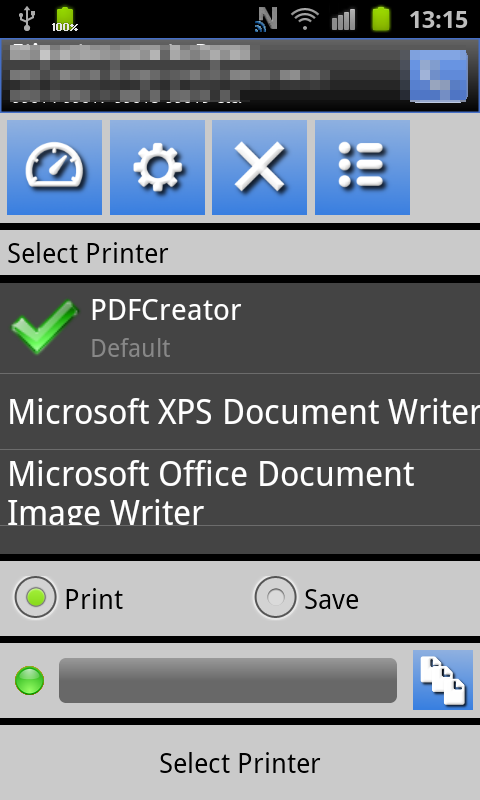Choose Microsoft XPS Document Writer
Screen dimensions: 480x800
tap(240, 412)
